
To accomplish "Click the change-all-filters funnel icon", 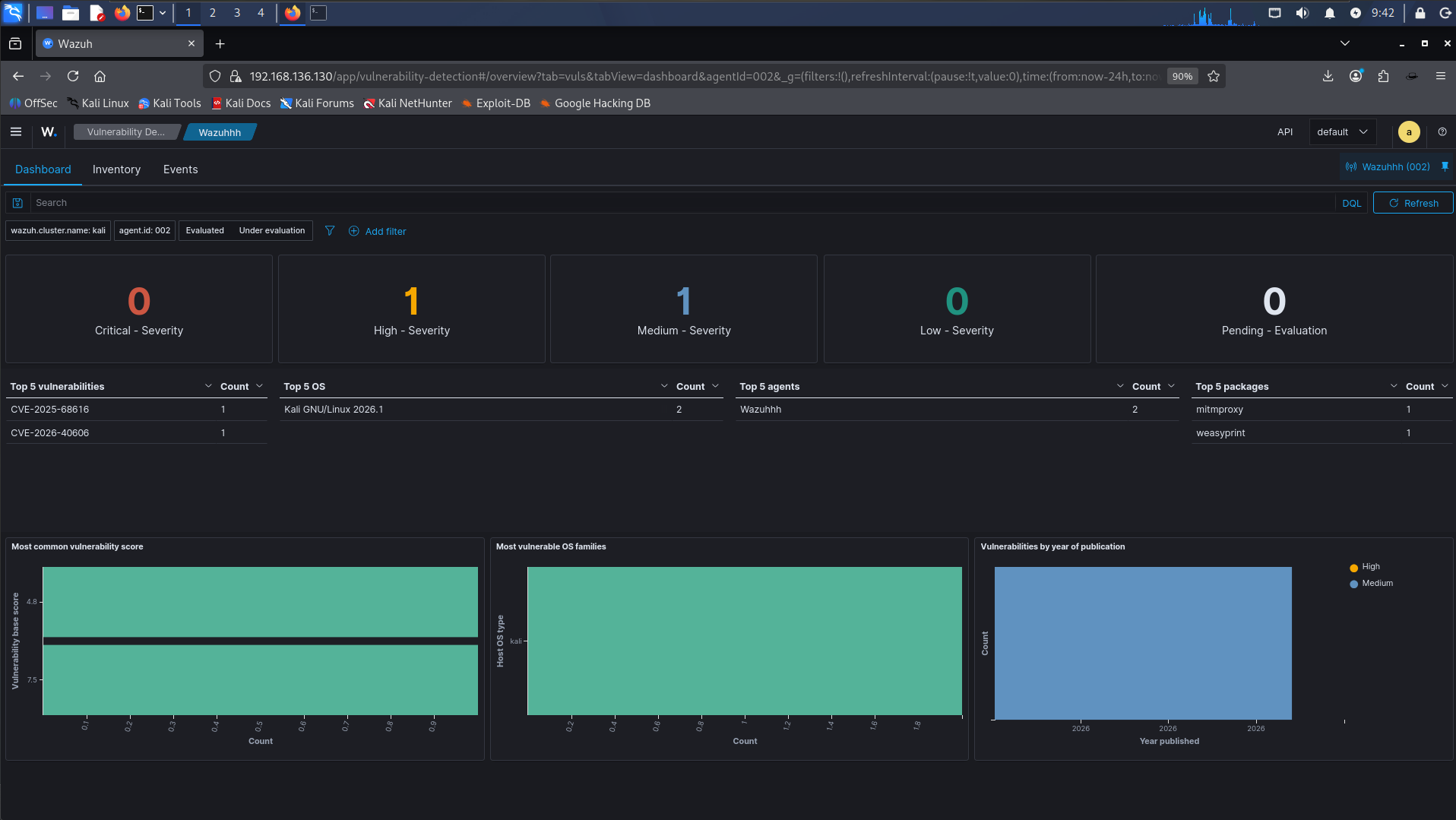I will click(x=330, y=231).
